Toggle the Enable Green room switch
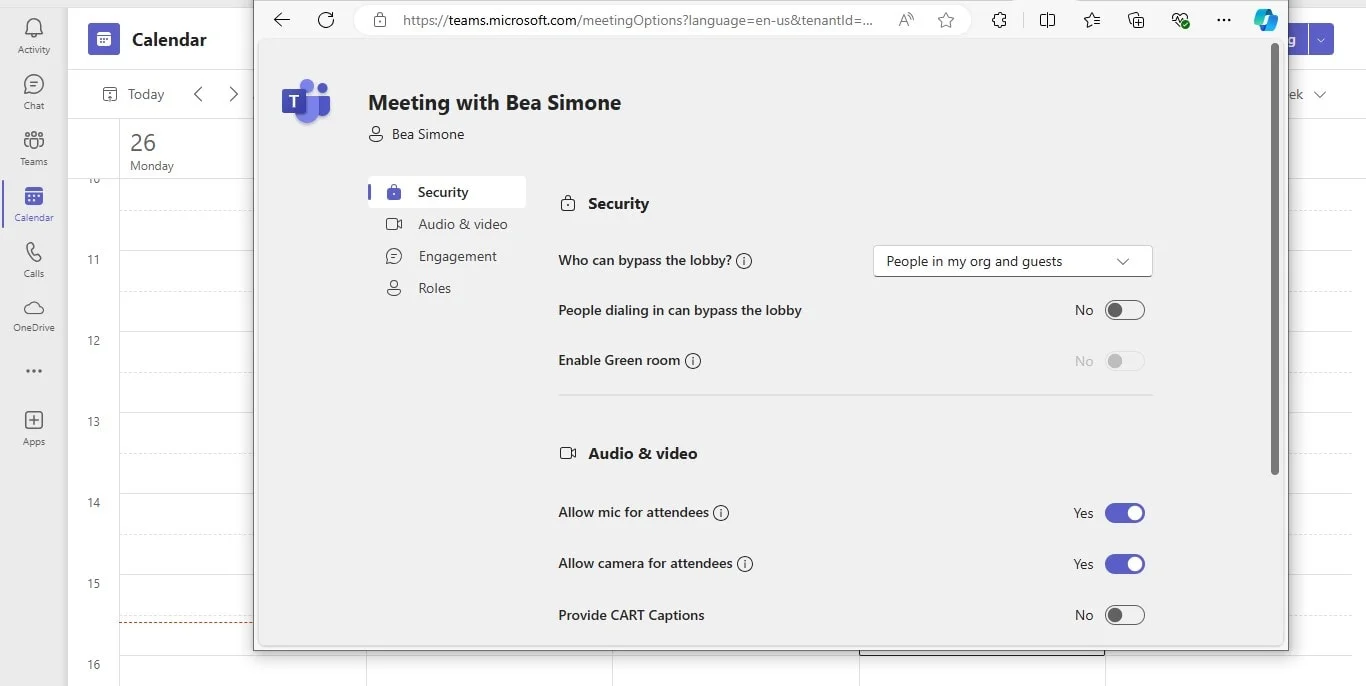 coord(1125,361)
